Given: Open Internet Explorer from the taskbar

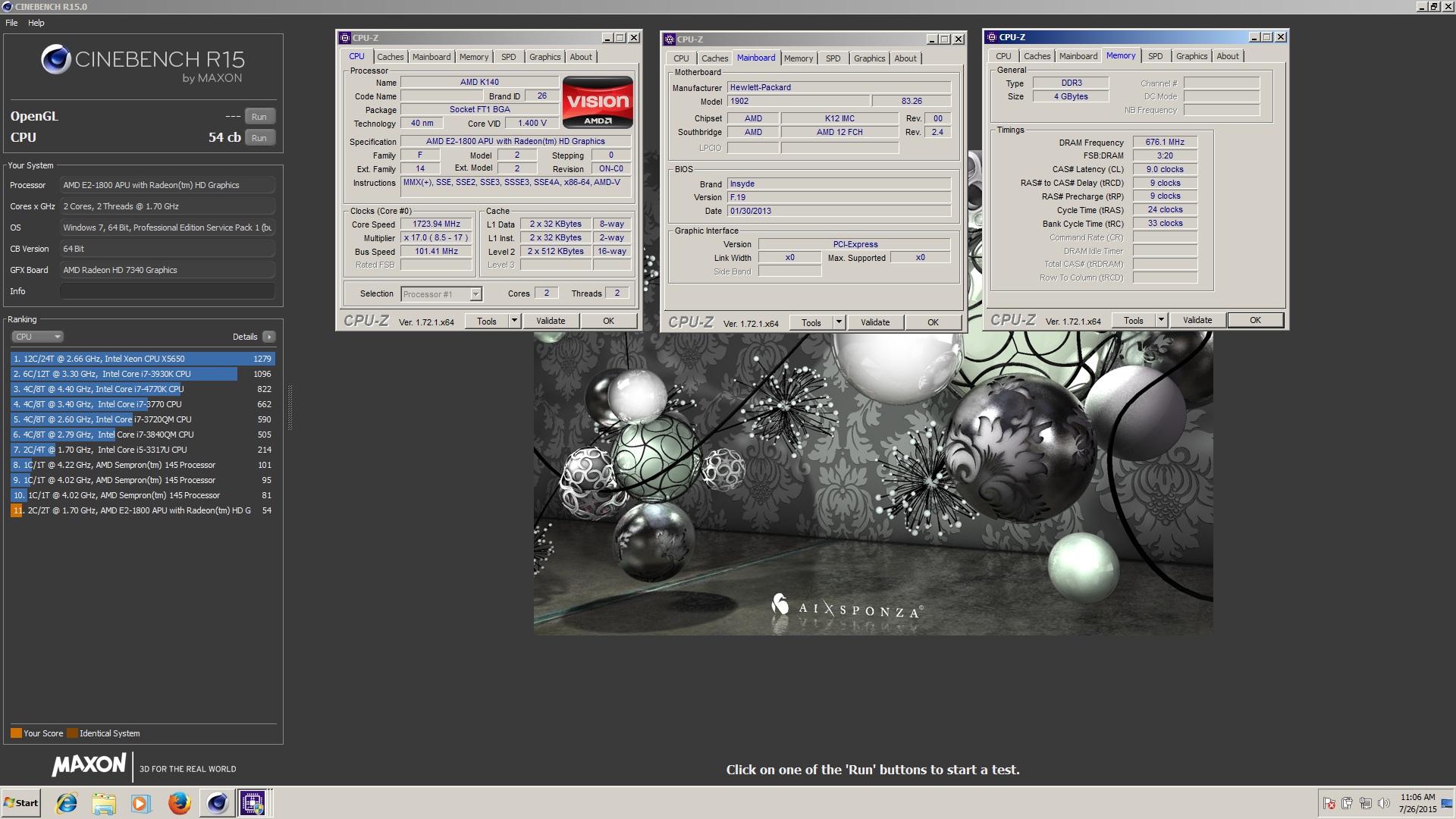Looking at the screenshot, I should tap(67, 803).
